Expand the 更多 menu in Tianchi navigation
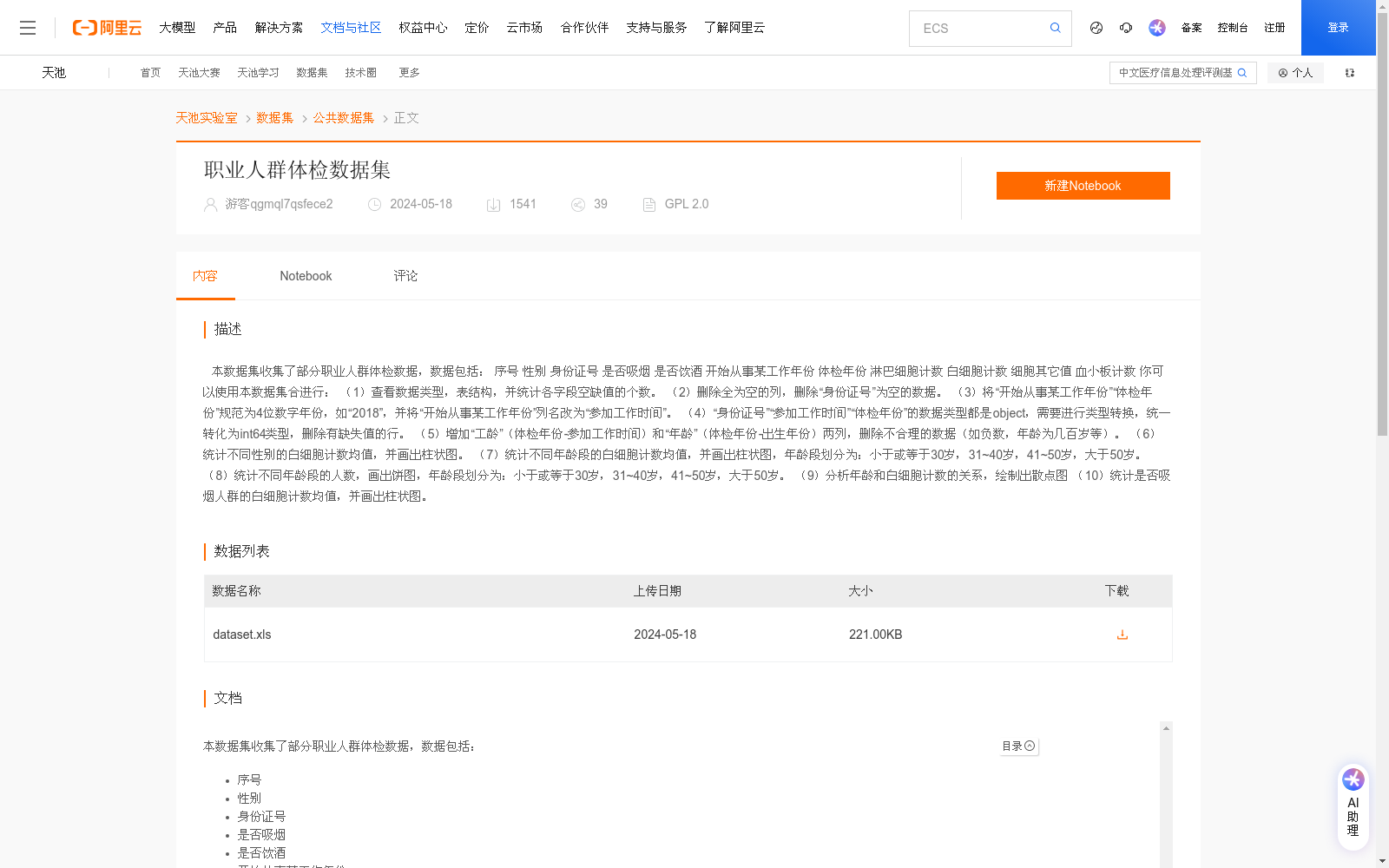 (x=408, y=72)
